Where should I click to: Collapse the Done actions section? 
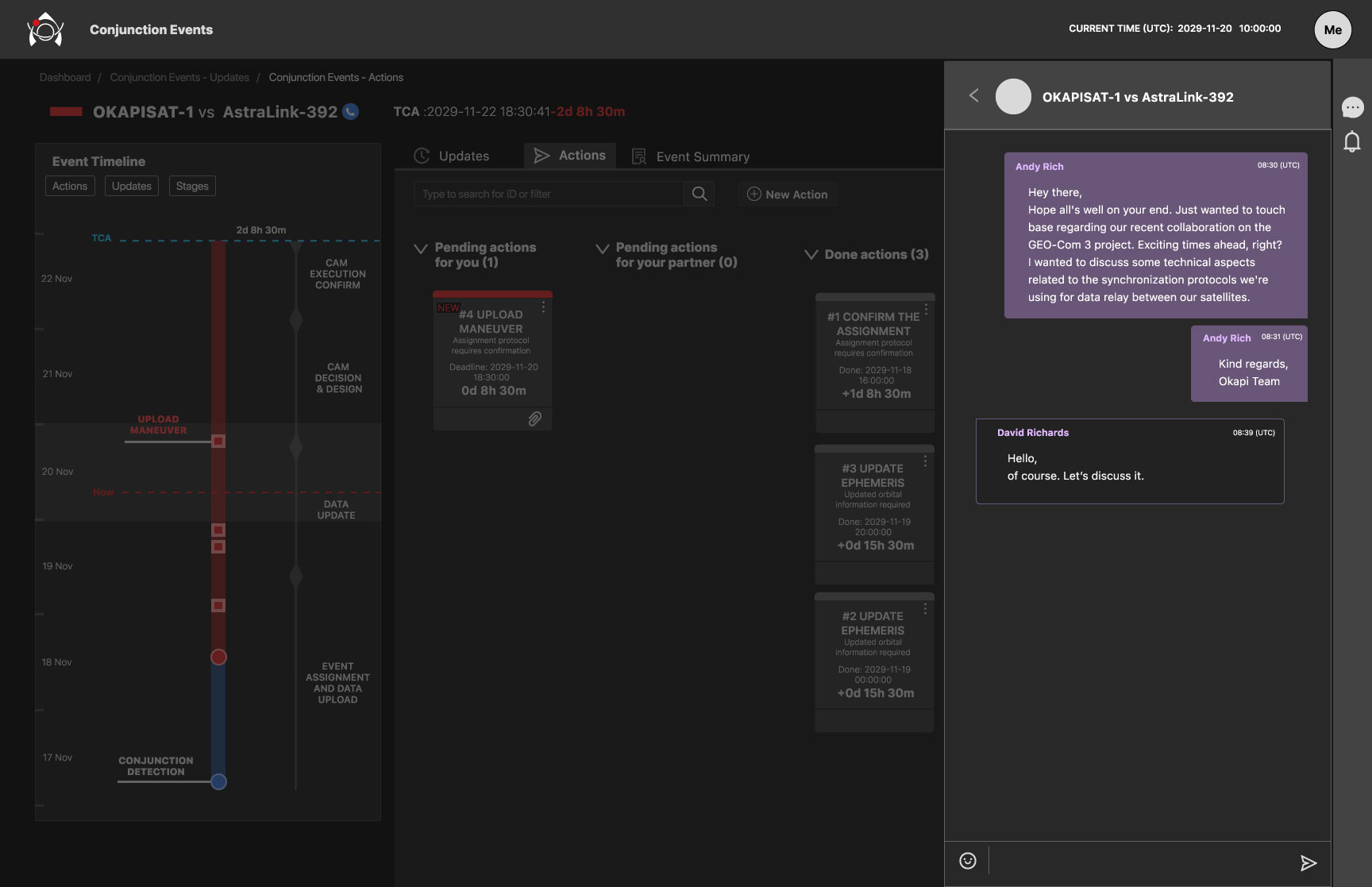(811, 255)
